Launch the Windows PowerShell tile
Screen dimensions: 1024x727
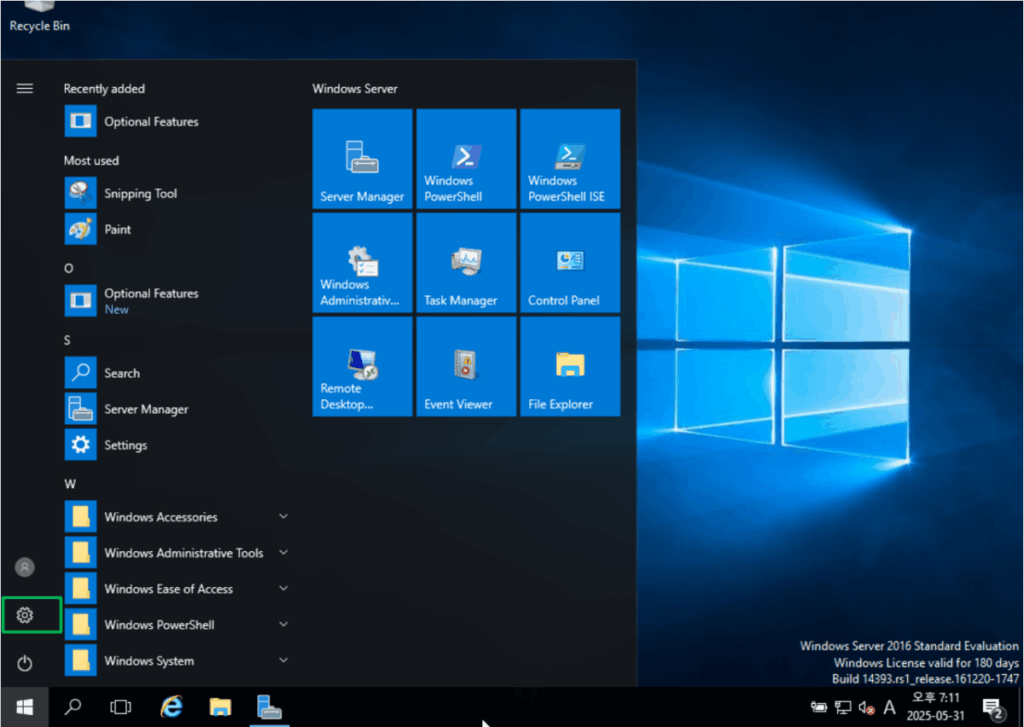pos(466,158)
